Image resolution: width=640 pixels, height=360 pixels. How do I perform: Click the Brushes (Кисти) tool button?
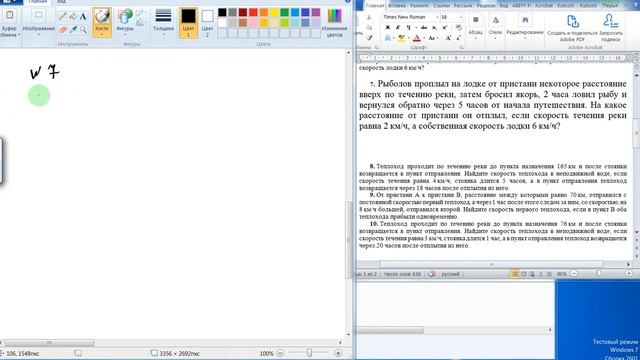[102, 22]
